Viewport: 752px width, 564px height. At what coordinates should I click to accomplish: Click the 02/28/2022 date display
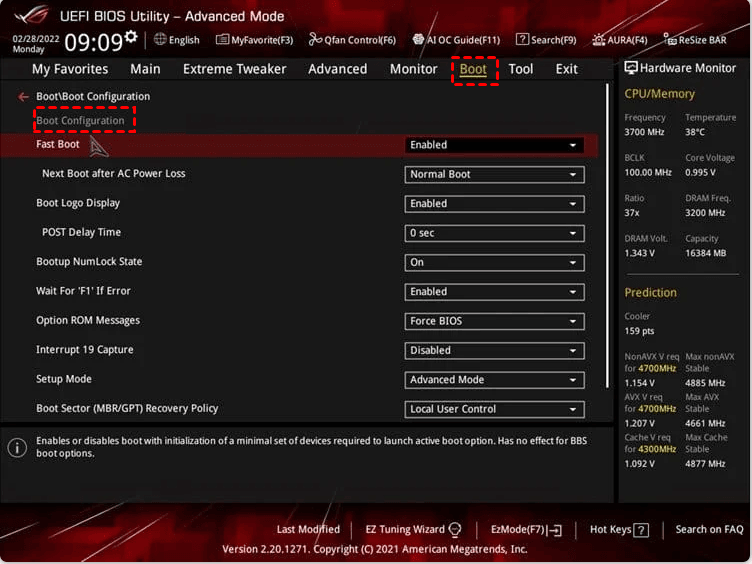point(36,39)
